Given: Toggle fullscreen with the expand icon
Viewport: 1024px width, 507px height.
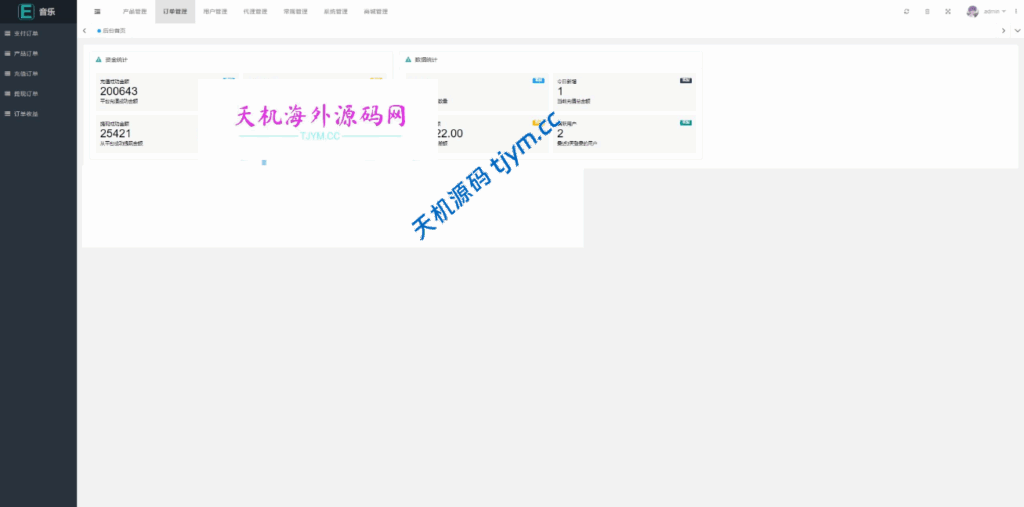Looking at the screenshot, I should (947, 11).
